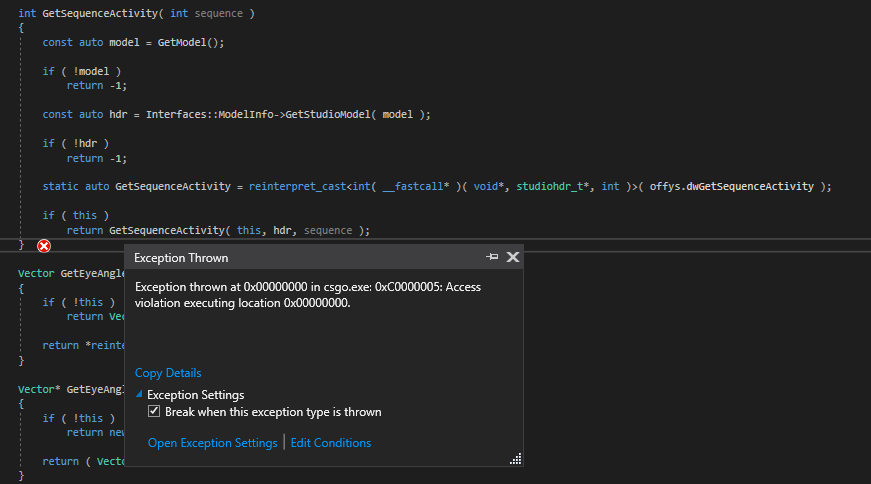Place cursor on GetStudioModel method call

(x=326, y=114)
